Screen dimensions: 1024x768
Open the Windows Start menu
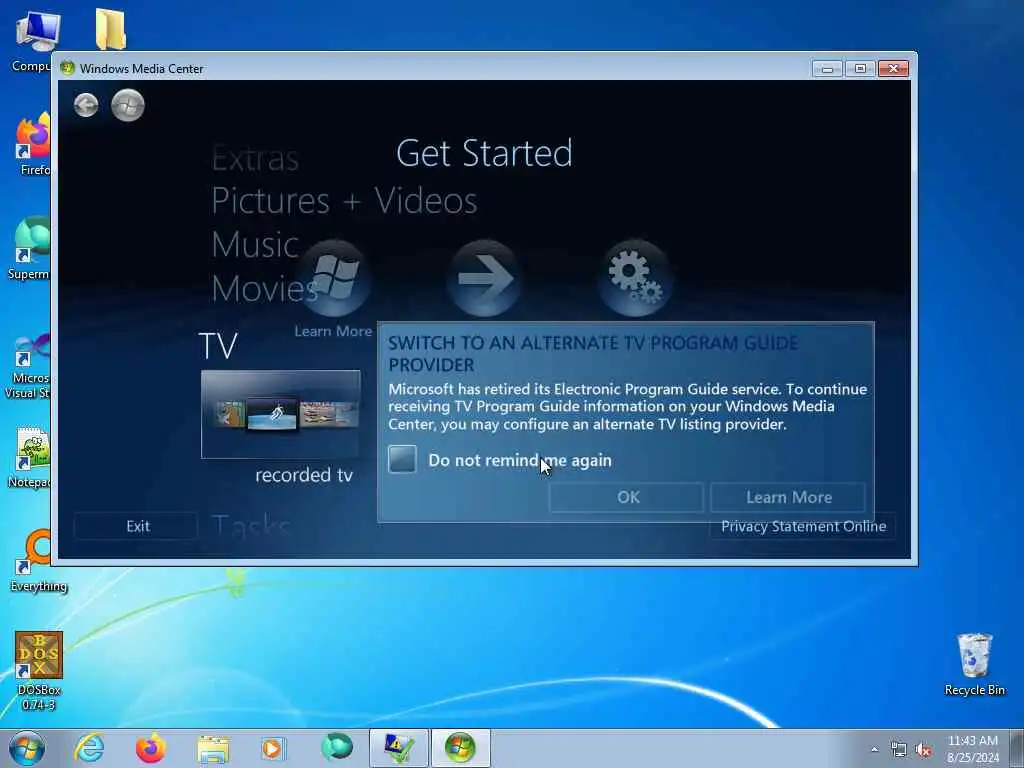(27, 748)
